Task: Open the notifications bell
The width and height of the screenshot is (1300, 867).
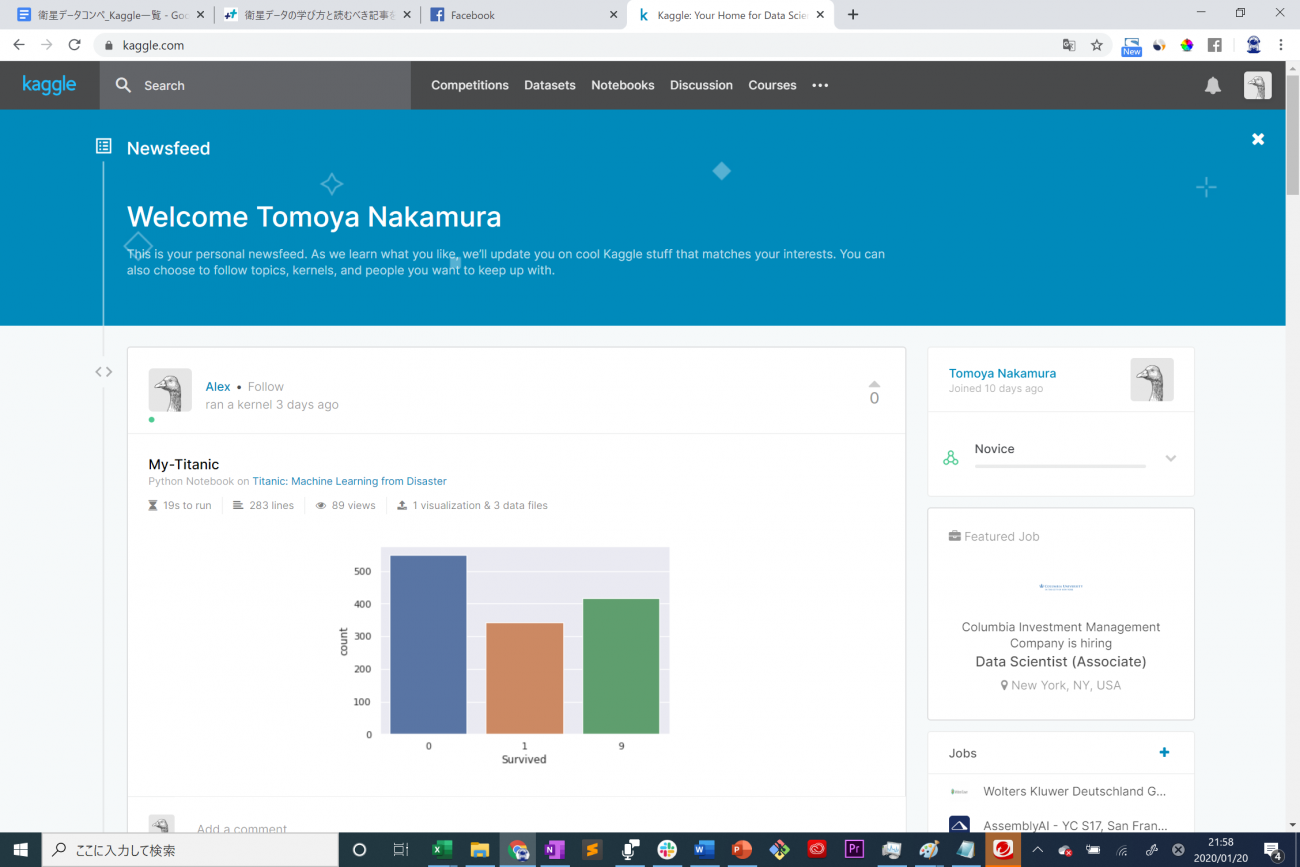Action: (x=1213, y=86)
